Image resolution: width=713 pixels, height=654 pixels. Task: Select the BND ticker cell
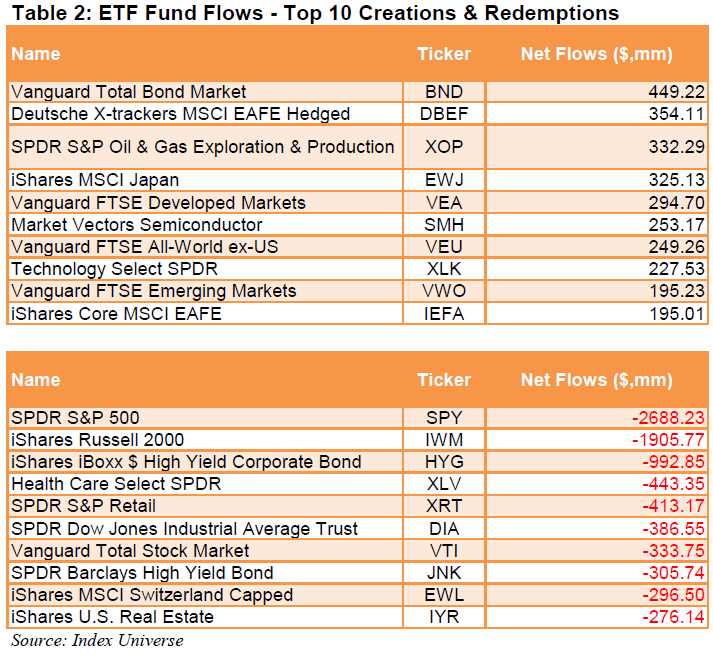pyautogui.click(x=443, y=92)
